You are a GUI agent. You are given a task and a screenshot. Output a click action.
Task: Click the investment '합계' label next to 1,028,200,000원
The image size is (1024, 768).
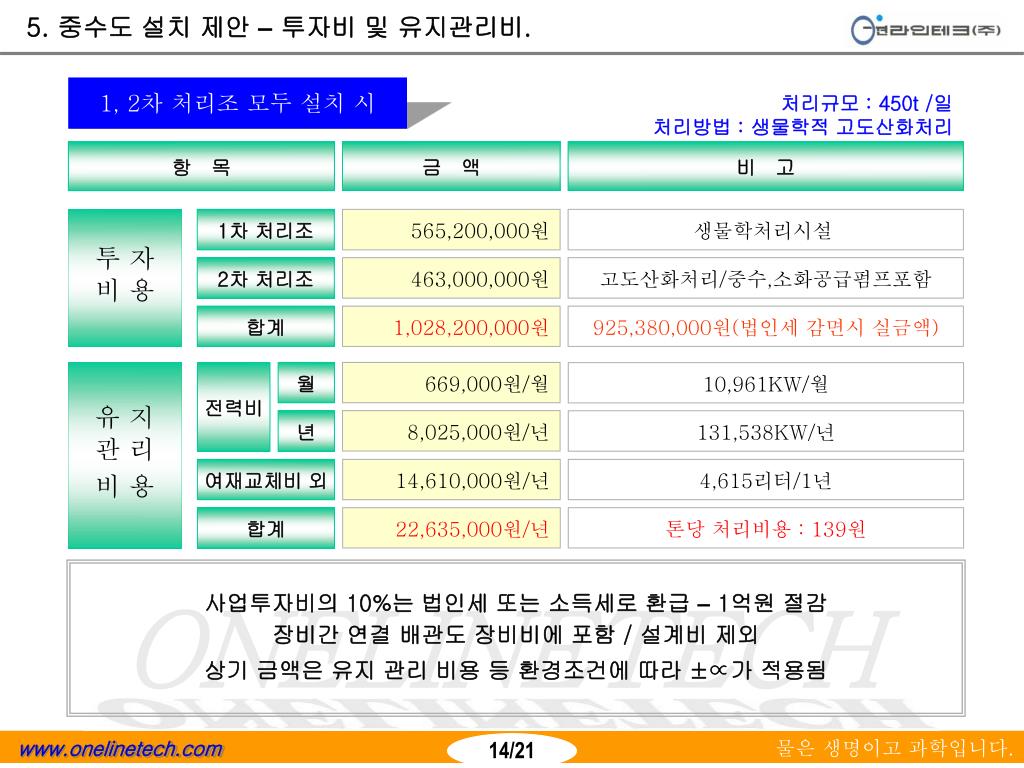coord(266,327)
